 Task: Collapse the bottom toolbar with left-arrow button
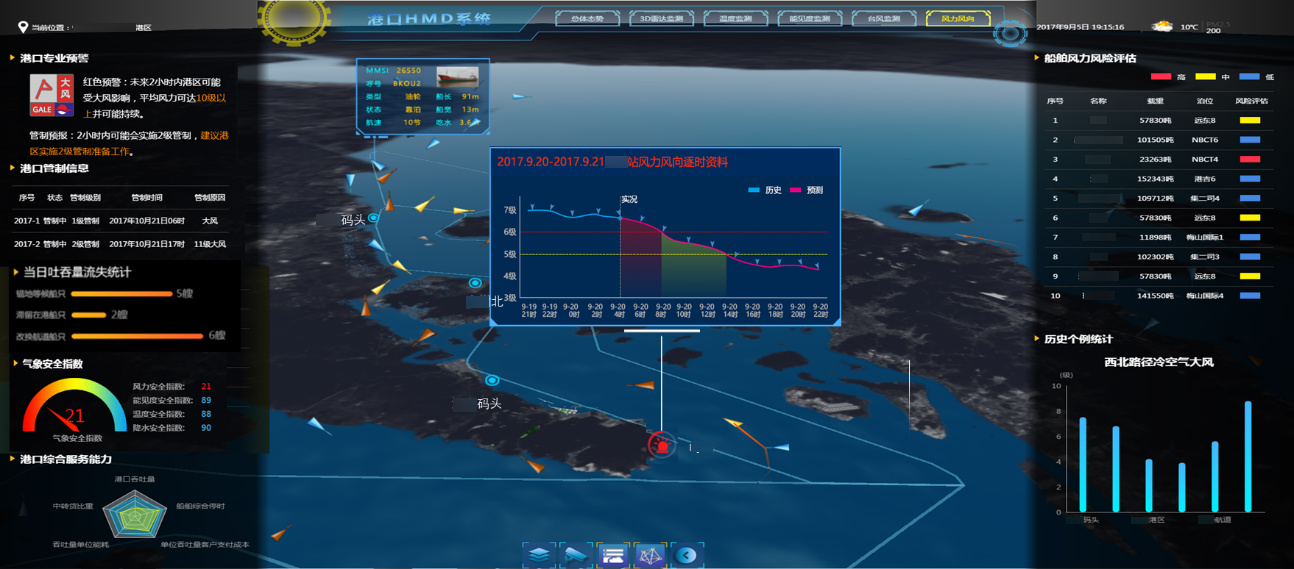[686, 554]
